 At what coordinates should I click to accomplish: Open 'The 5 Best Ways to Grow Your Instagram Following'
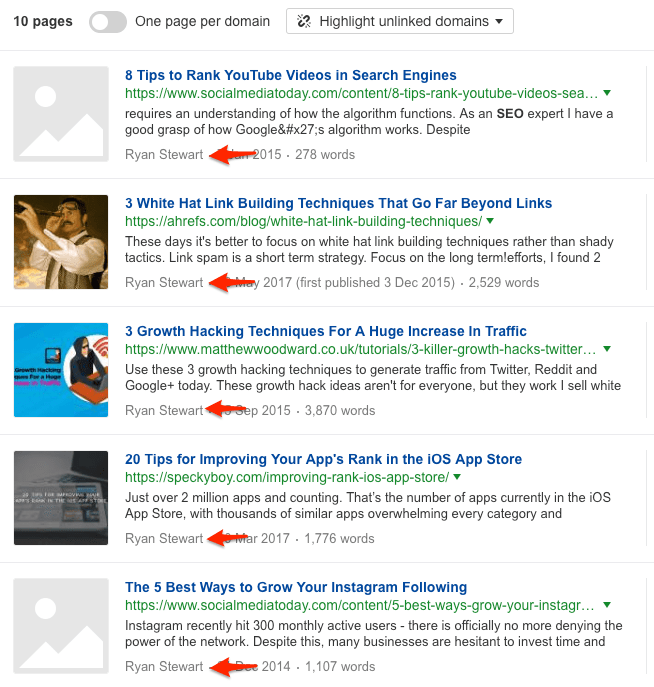[295, 587]
